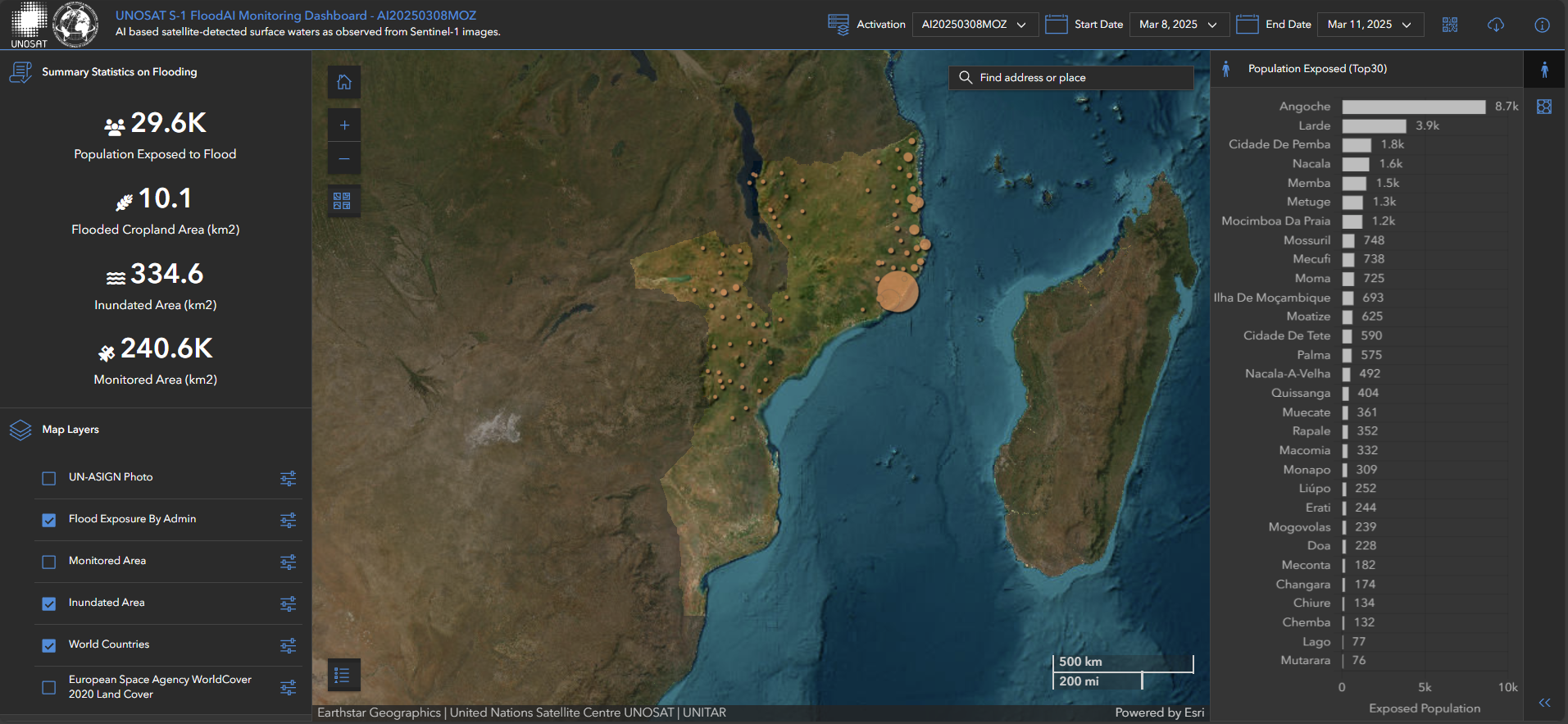
Task: Enable the Monitored Area layer checkbox
Action: (49, 562)
